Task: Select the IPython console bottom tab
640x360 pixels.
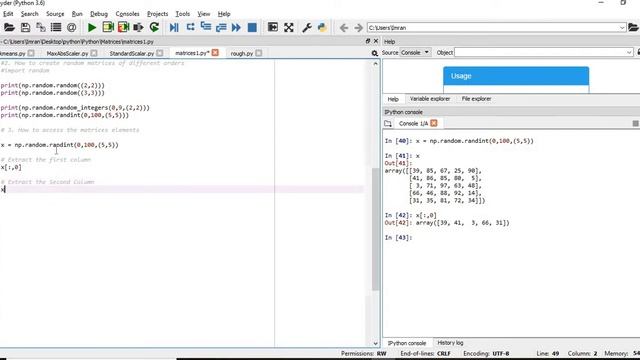Action: (x=407, y=343)
